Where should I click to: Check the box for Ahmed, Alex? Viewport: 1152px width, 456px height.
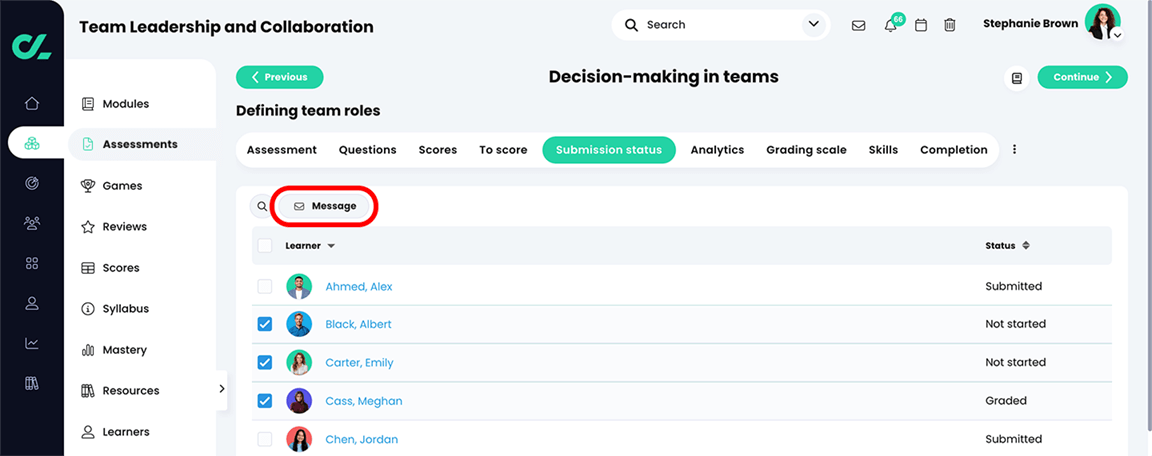click(x=264, y=286)
